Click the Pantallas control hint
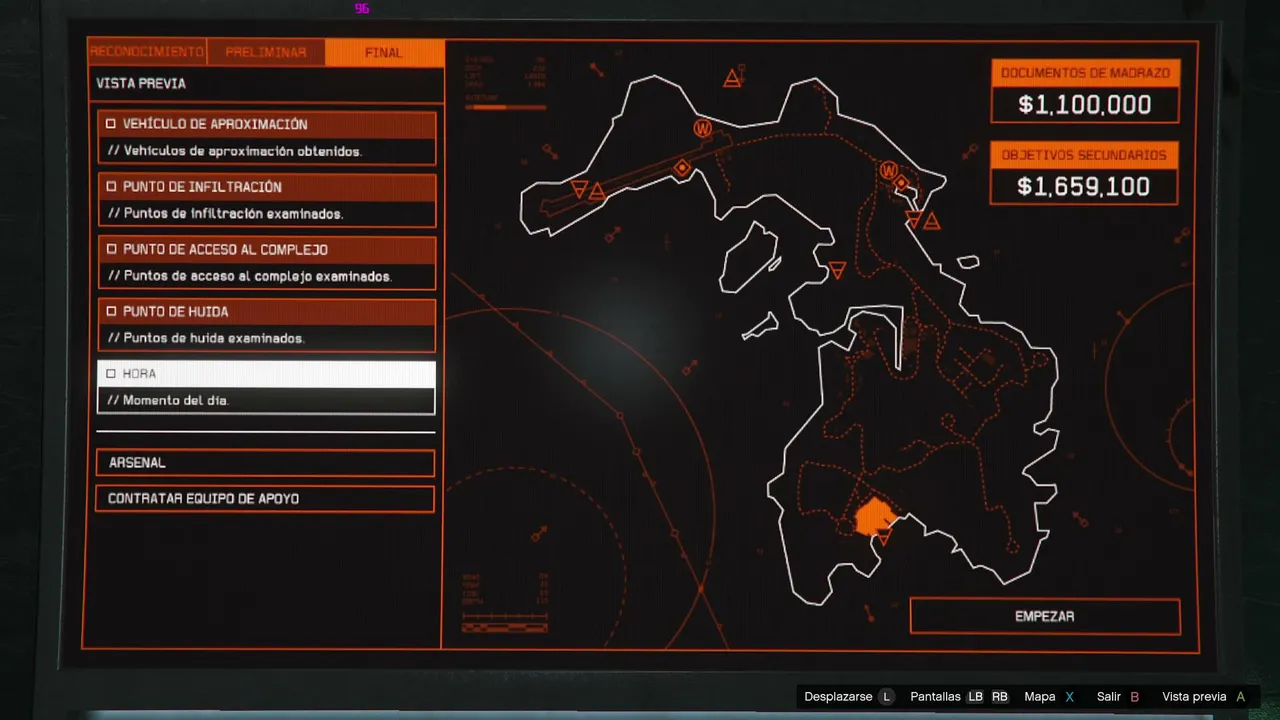This screenshot has height=720, width=1280. pyautogui.click(x=935, y=697)
